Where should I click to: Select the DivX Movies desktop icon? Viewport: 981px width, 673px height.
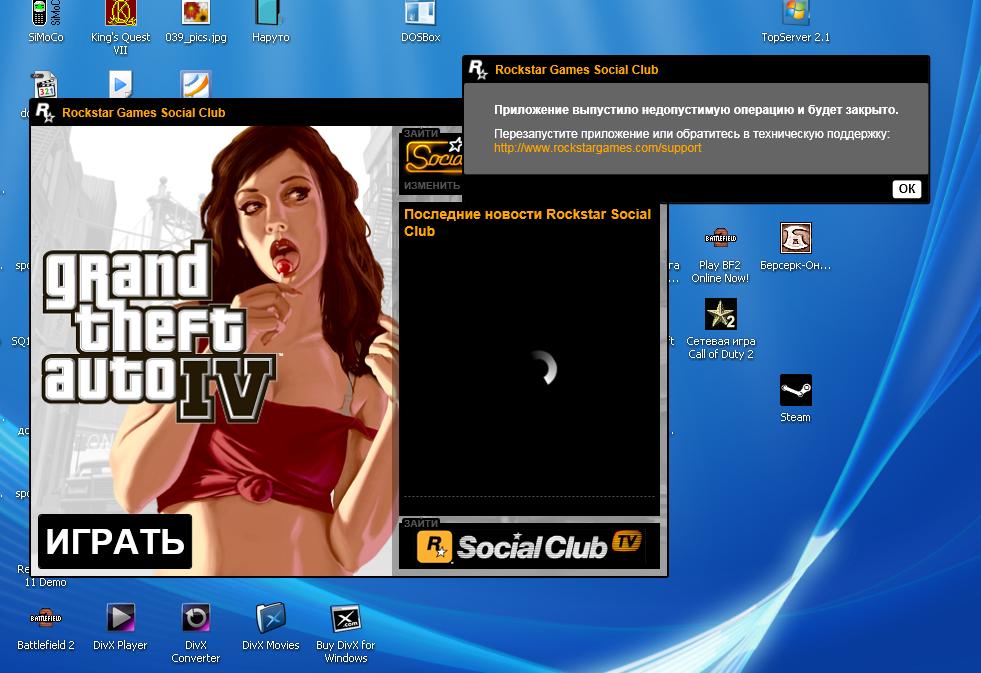271,627
